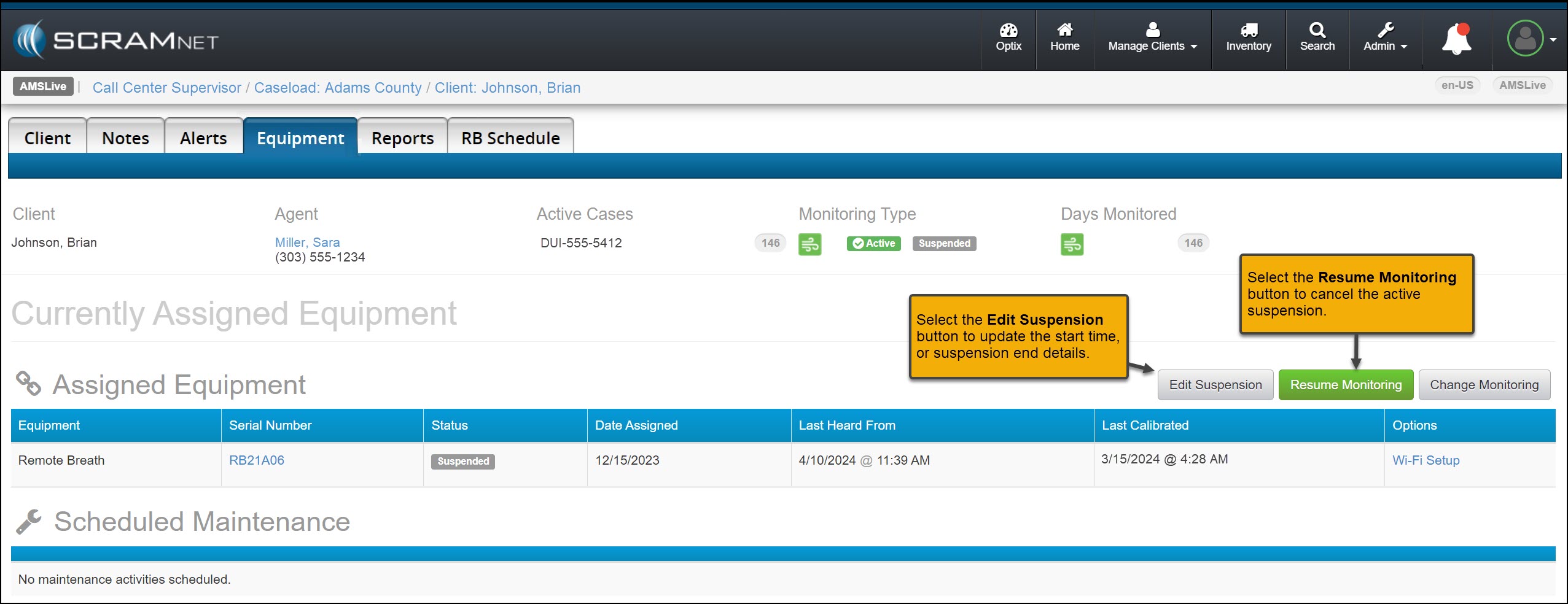The height and width of the screenshot is (604, 1568).
Task: Switch to the RB Schedule tab
Action: tap(510, 138)
